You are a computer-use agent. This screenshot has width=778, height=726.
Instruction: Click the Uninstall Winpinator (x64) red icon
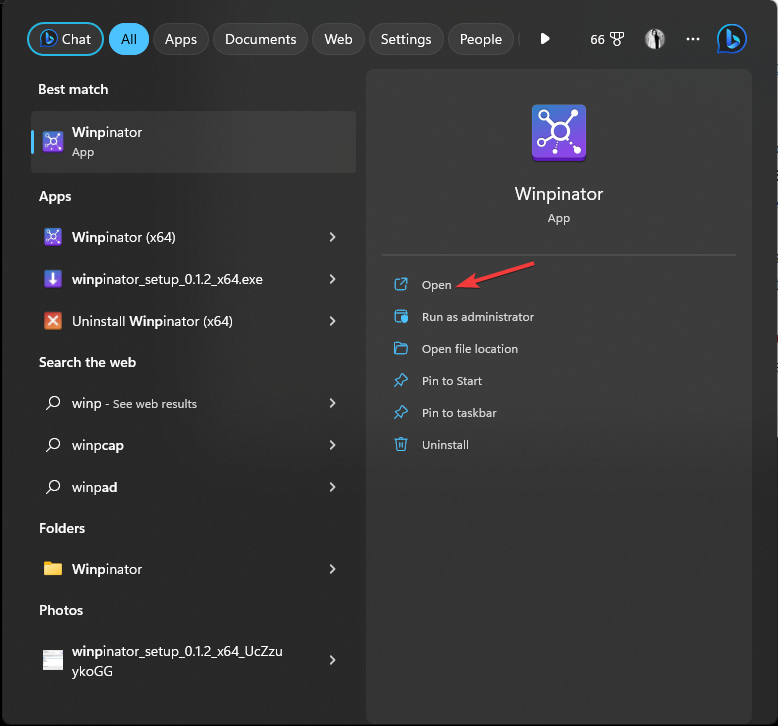pyautogui.click(x=53, y=321)
